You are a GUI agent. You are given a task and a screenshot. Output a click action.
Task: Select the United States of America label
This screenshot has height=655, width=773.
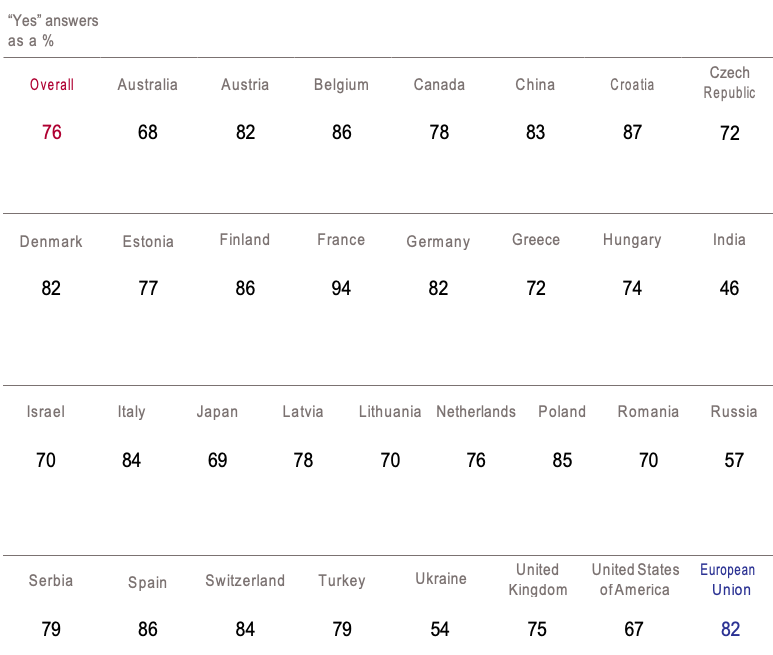pyautogui.click(x=635, y=580)
